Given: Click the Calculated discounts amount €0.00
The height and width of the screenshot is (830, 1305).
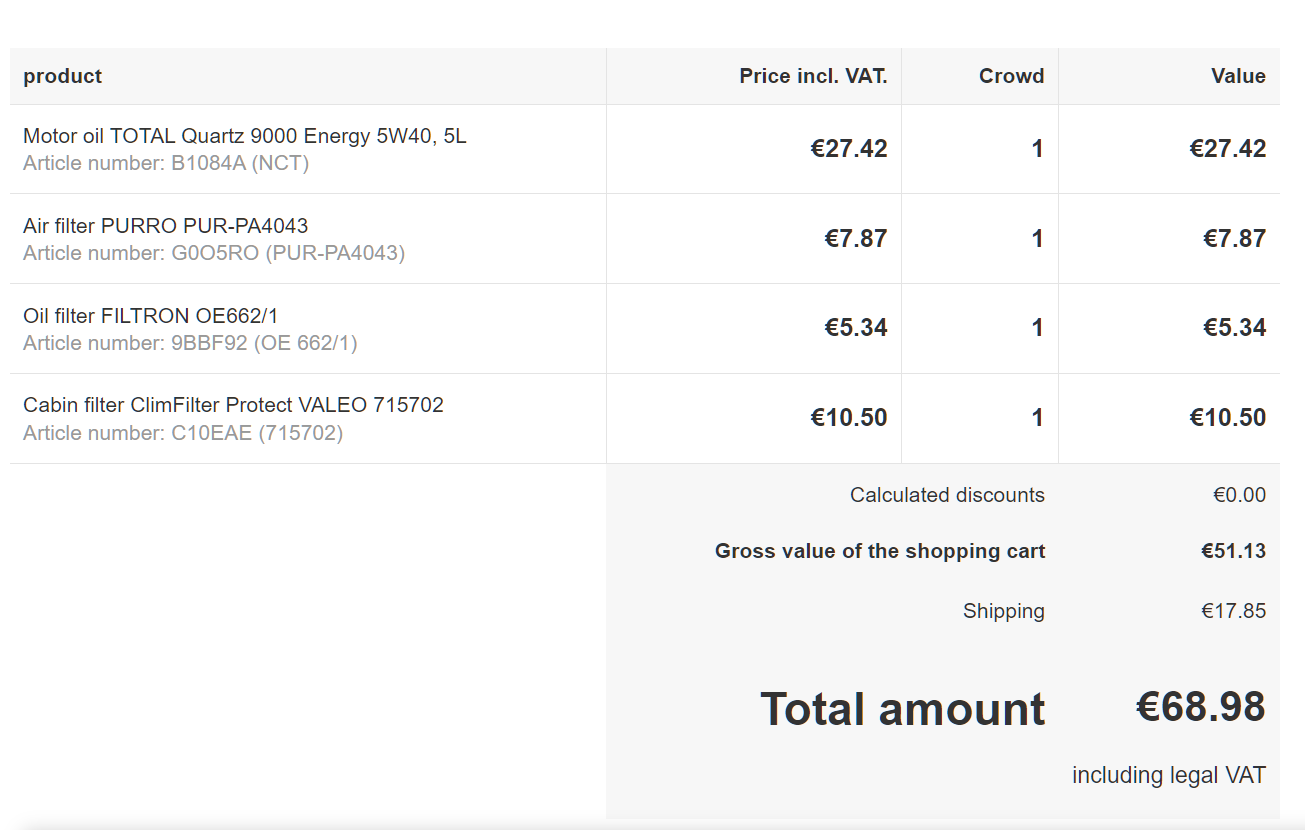Looking at the screenshot, I should (1239, 495).
